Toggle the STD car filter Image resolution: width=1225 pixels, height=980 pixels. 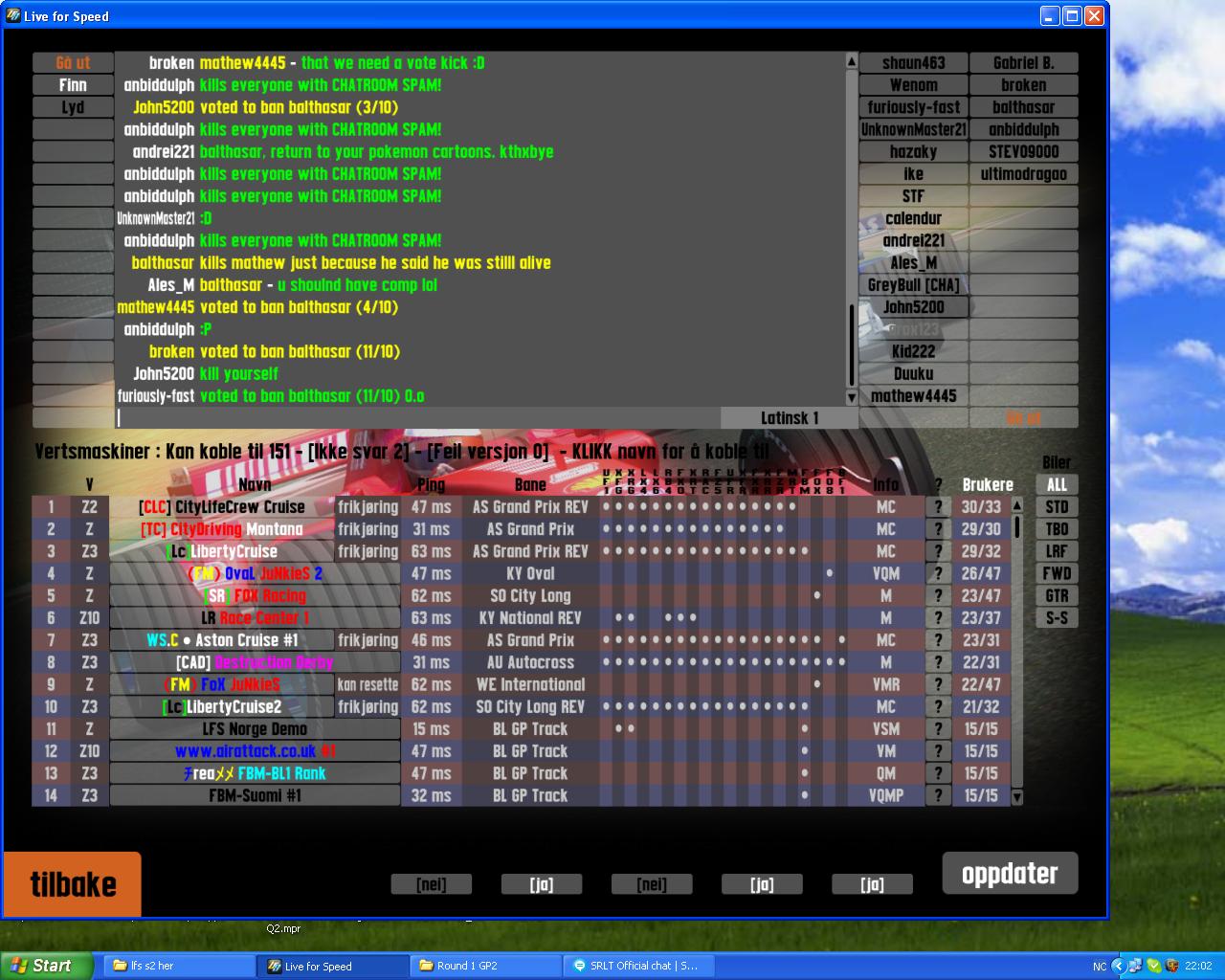(x=1057, y=507)
